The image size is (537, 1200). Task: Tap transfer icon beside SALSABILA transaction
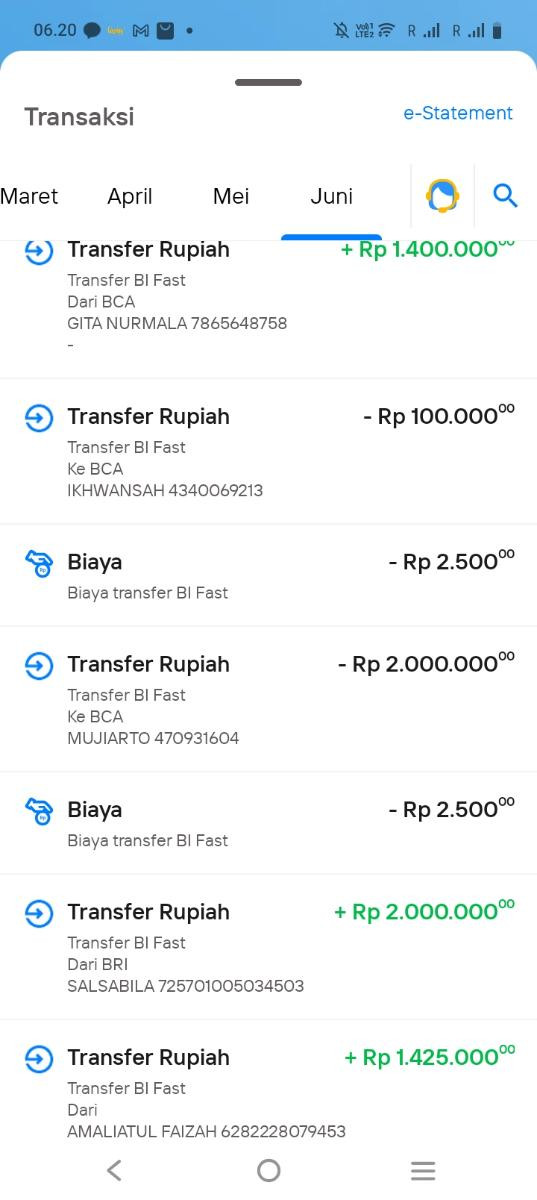click(x=39, y=913)
